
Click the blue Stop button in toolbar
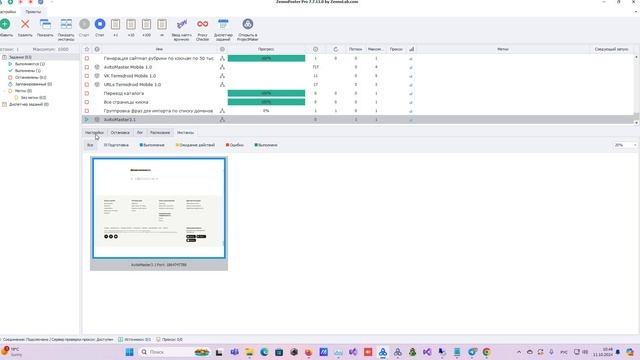tap(100, 24)
